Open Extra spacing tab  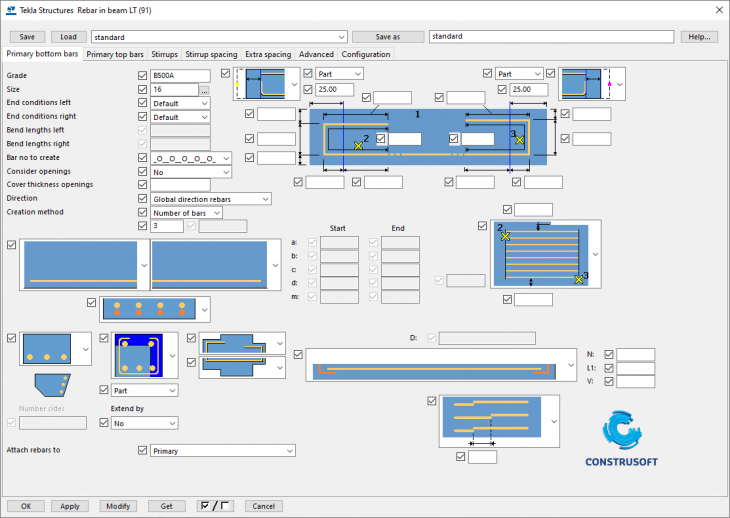coord(268,54)
